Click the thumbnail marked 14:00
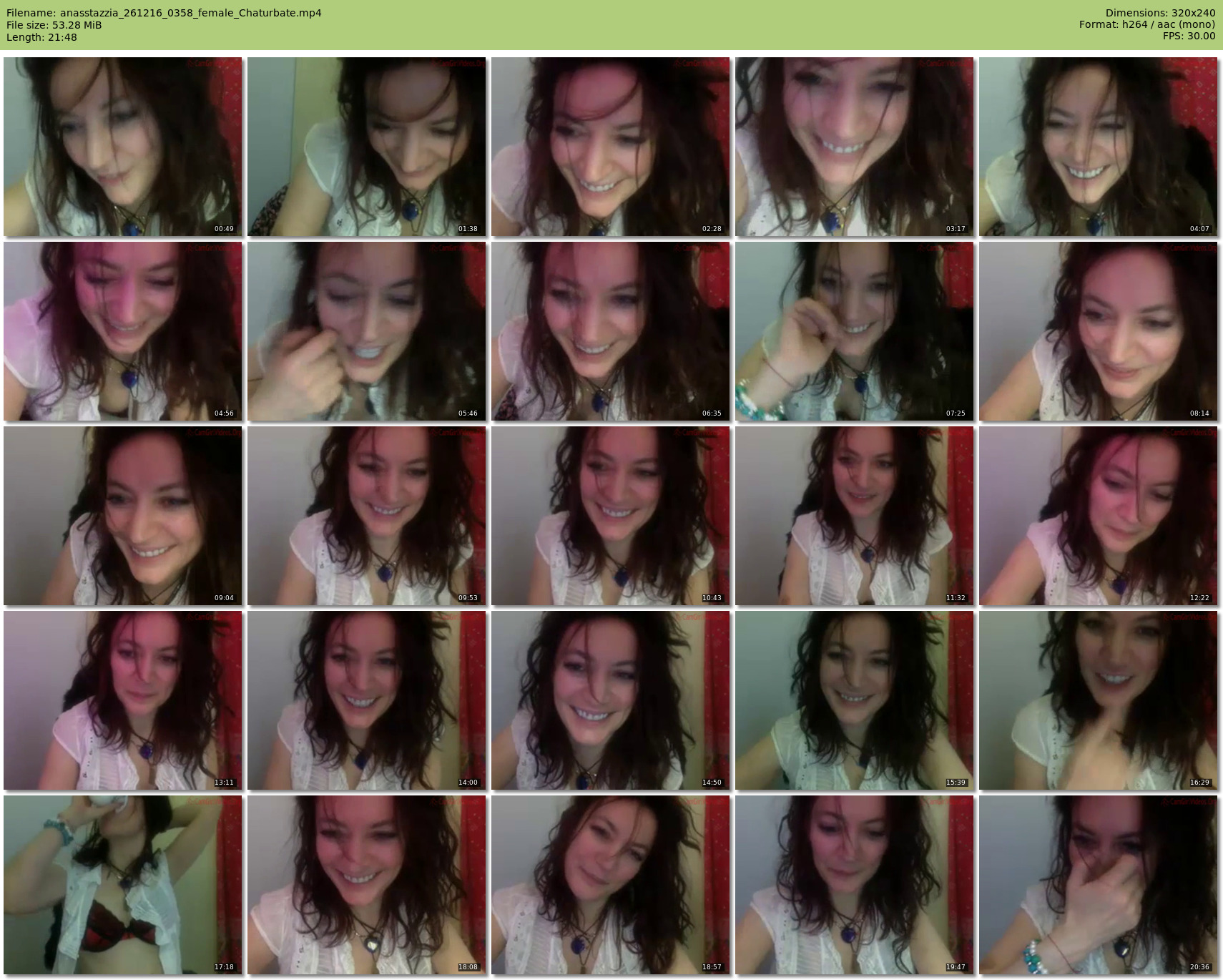 (366, 700)
